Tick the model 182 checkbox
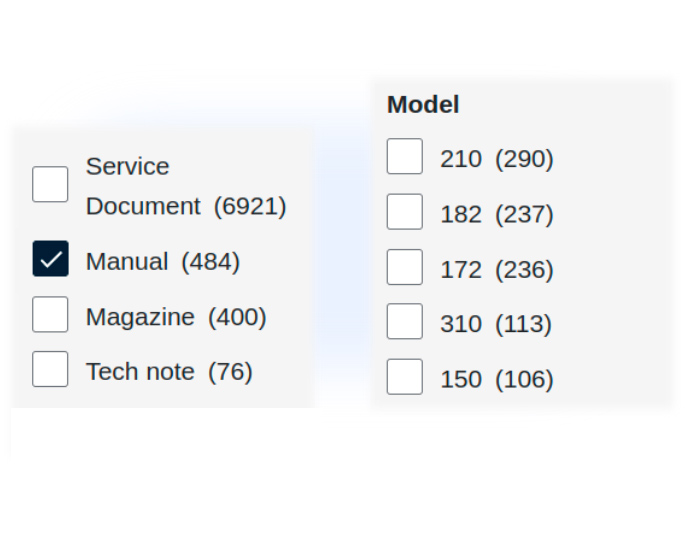 point(405,212)
